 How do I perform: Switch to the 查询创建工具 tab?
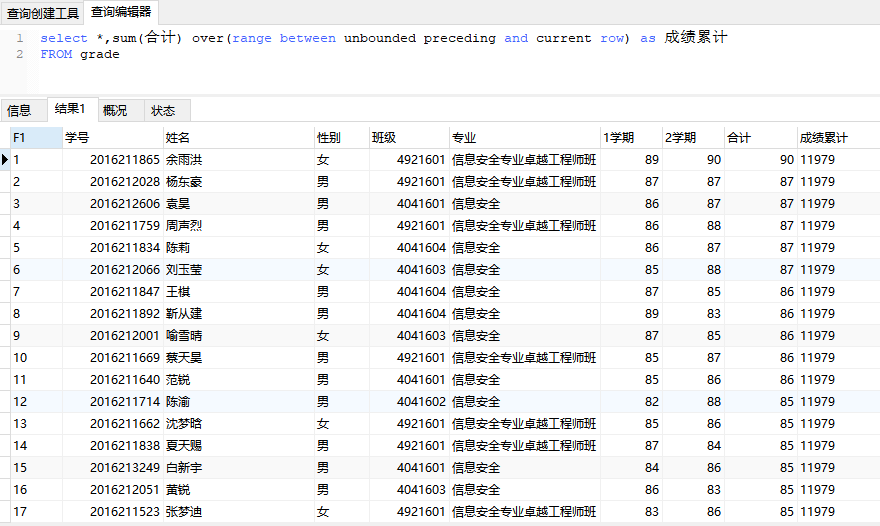(43, 13)
